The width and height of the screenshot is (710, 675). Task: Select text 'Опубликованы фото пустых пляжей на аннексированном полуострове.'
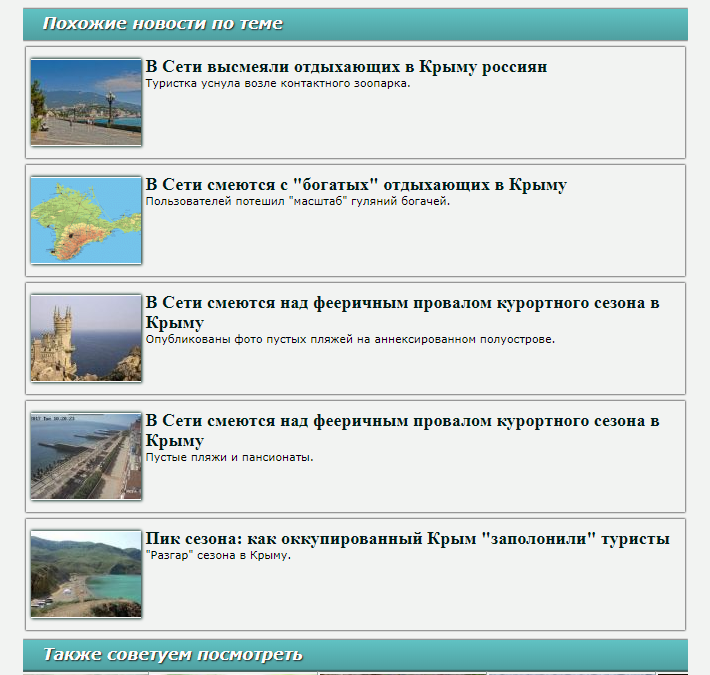click(x=350, y=340)
